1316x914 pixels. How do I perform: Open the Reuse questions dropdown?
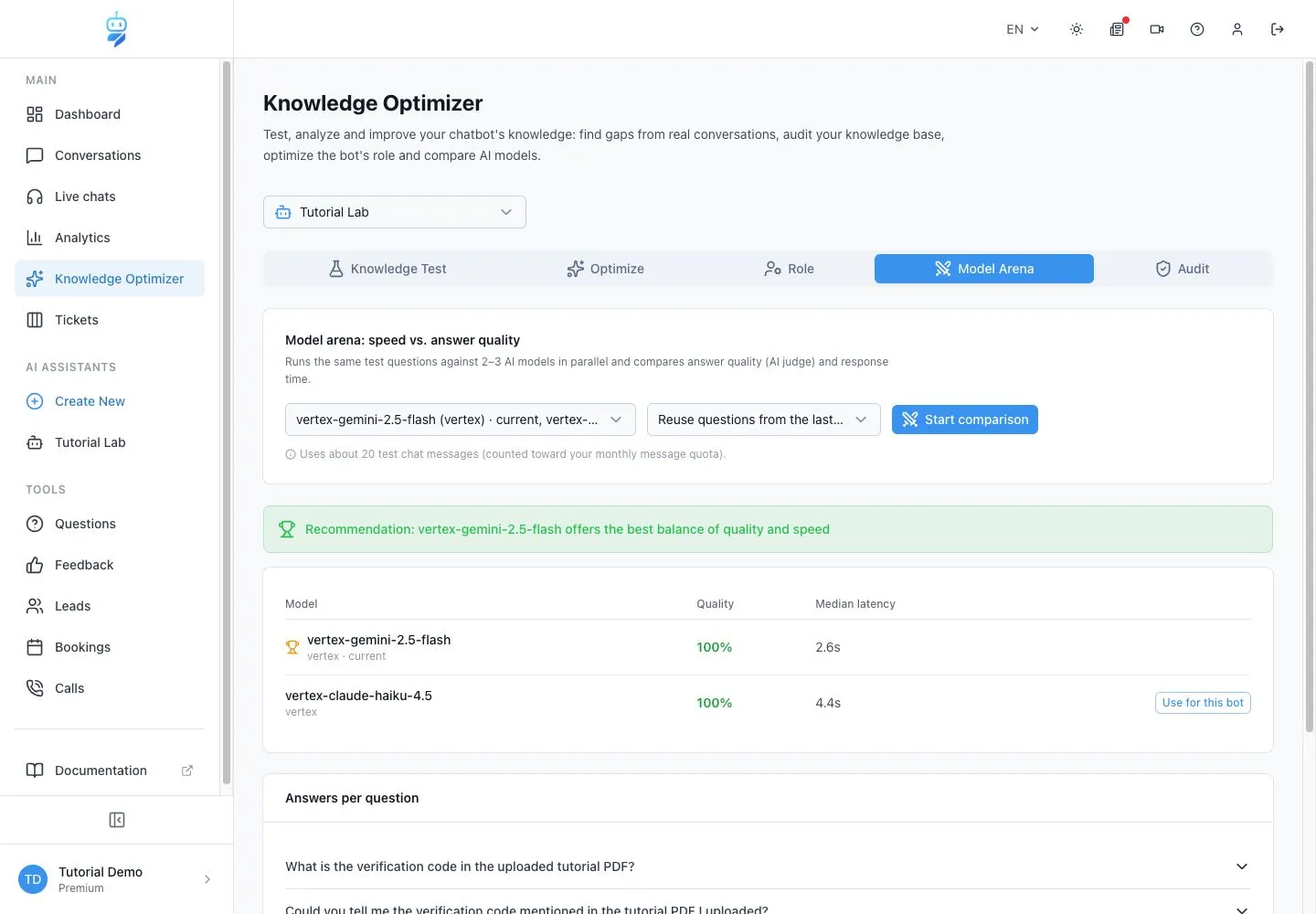point(764,420)
